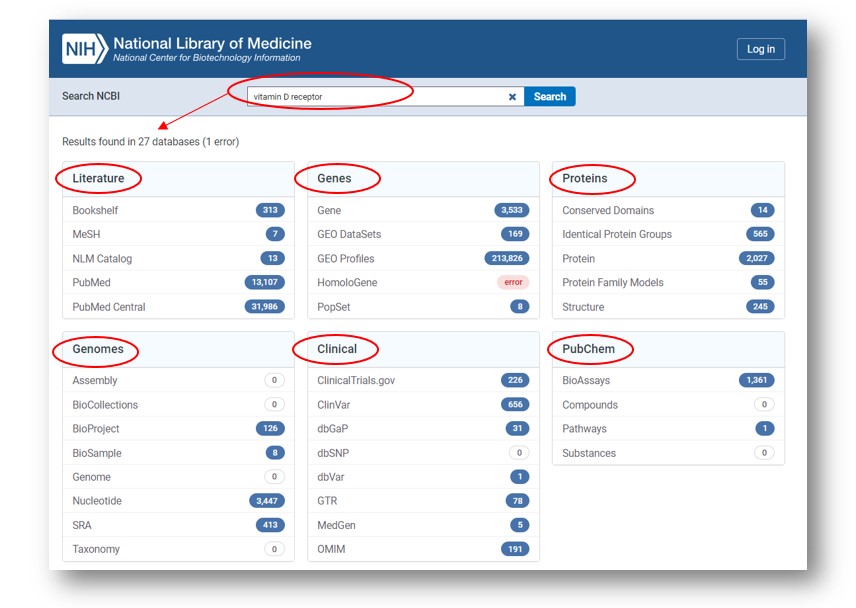Click the Proteins section heading
Image resolution: width=856 pixels, height=608 pixels.
(x=585, y=178)
